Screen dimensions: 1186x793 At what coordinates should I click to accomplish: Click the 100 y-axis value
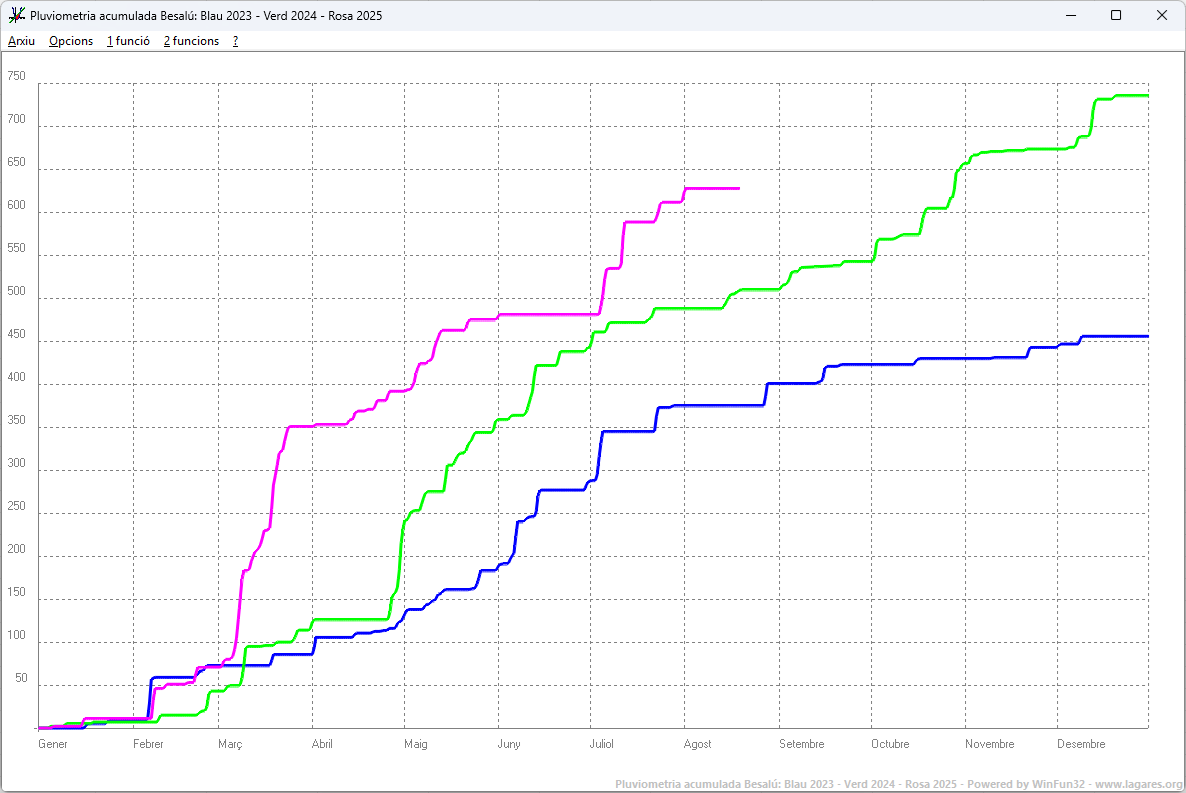(x=17, y=635)
